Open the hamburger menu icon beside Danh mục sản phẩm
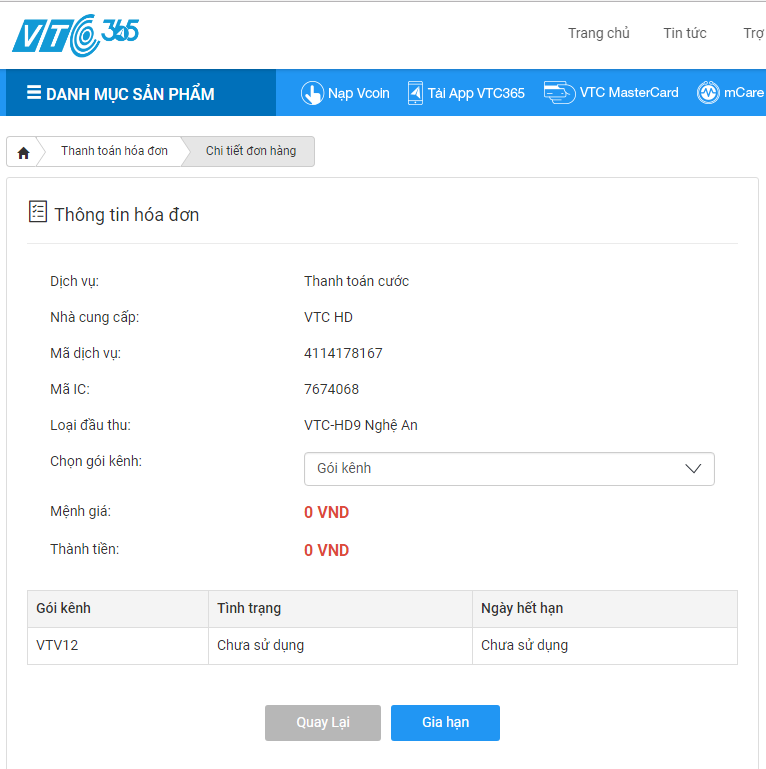 click(34, 92)
